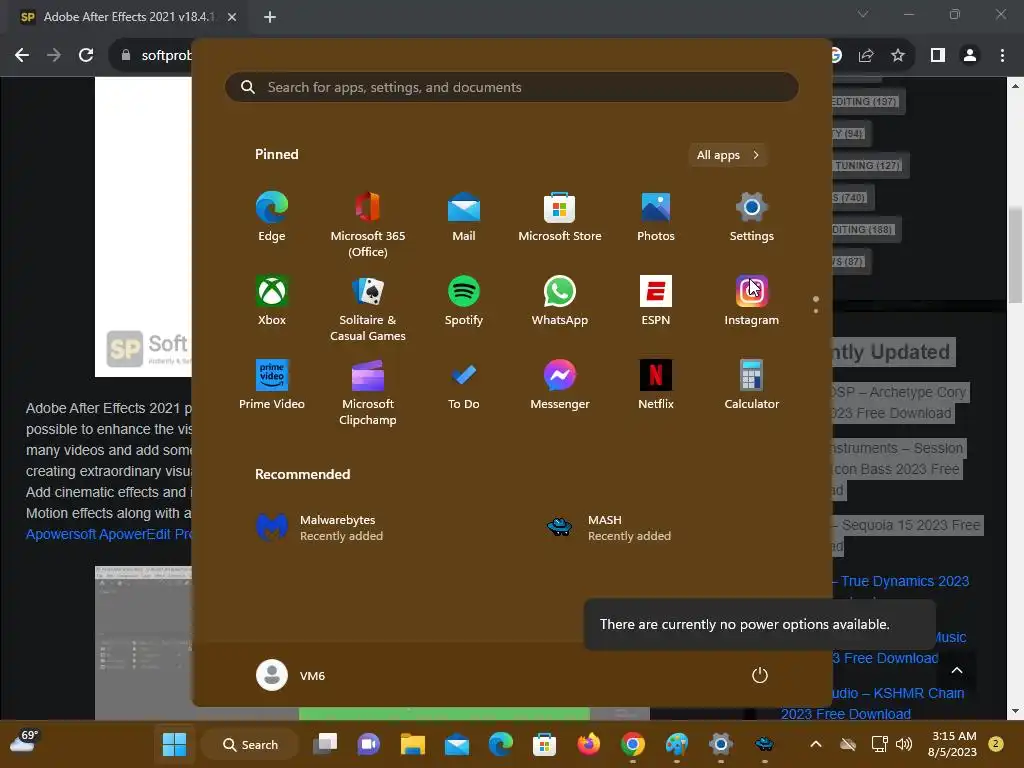
Task: Open Mail from the taskbar
Action: 456,744
